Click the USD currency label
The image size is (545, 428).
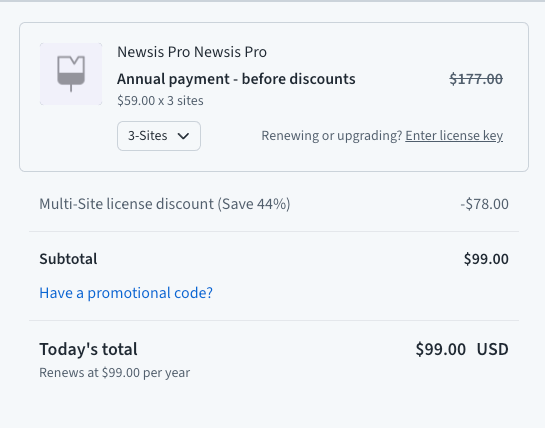coord(493,349)
